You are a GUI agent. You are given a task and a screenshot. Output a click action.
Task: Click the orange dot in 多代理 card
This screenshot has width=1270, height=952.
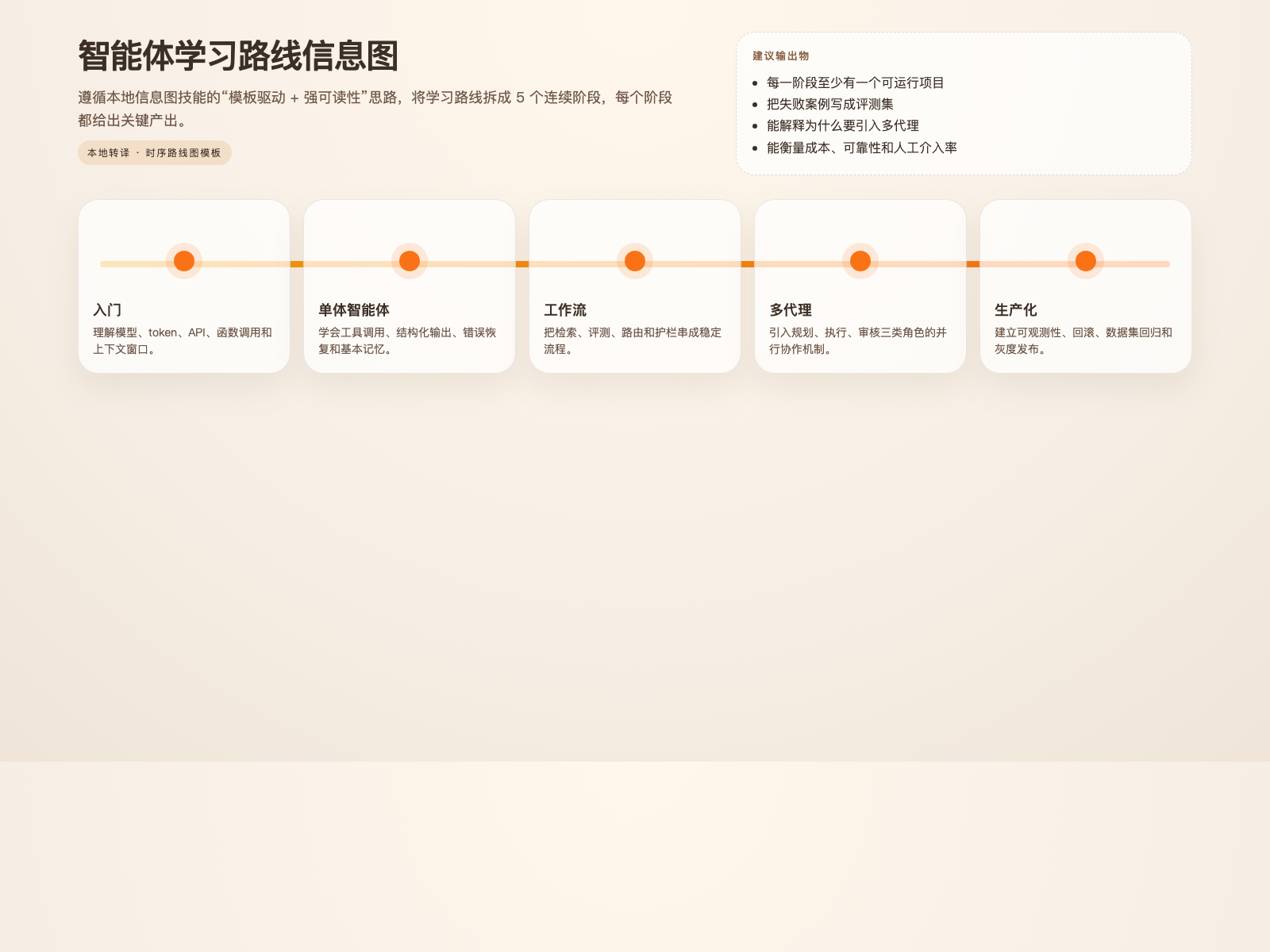click(860, 261)
